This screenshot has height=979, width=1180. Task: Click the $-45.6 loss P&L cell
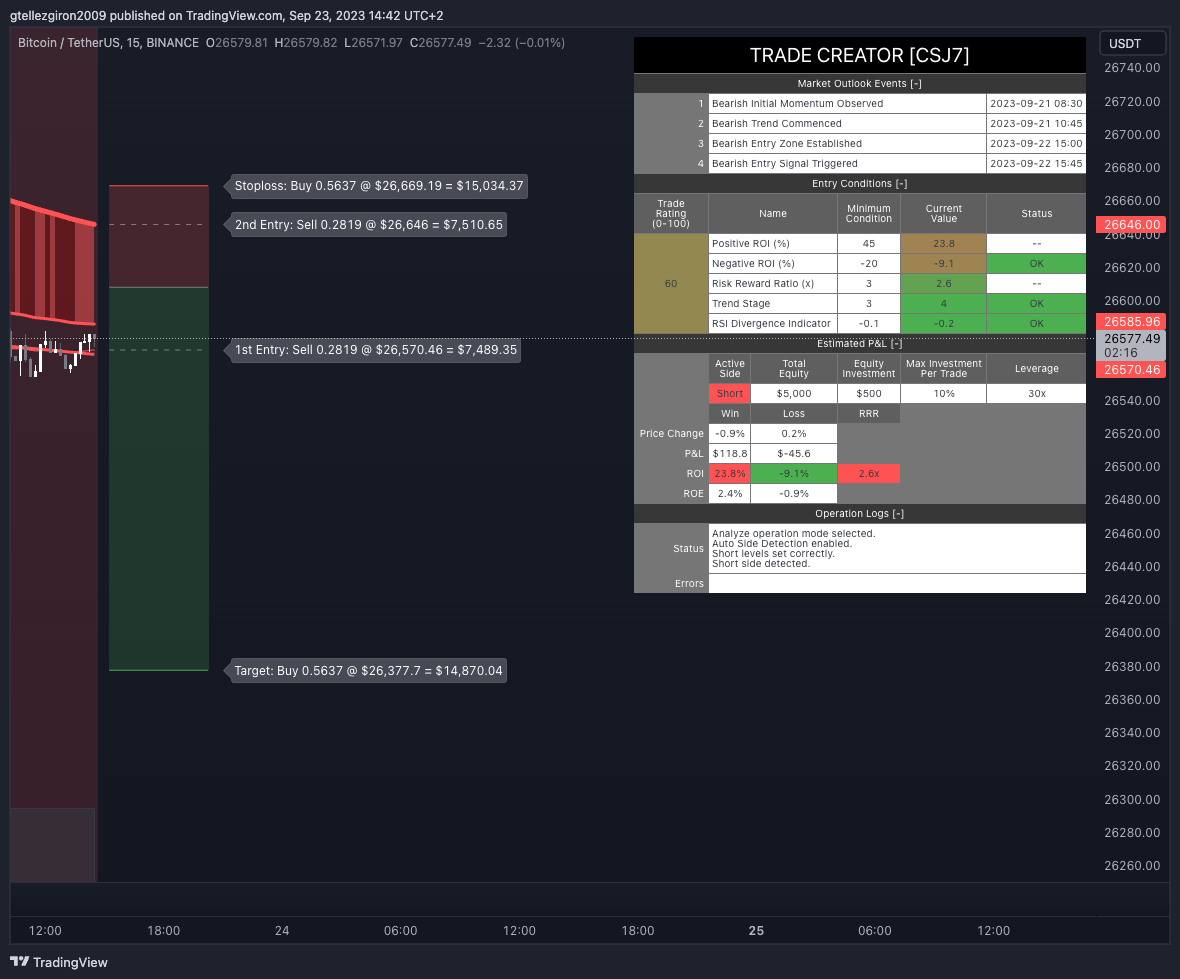(794, 454)
